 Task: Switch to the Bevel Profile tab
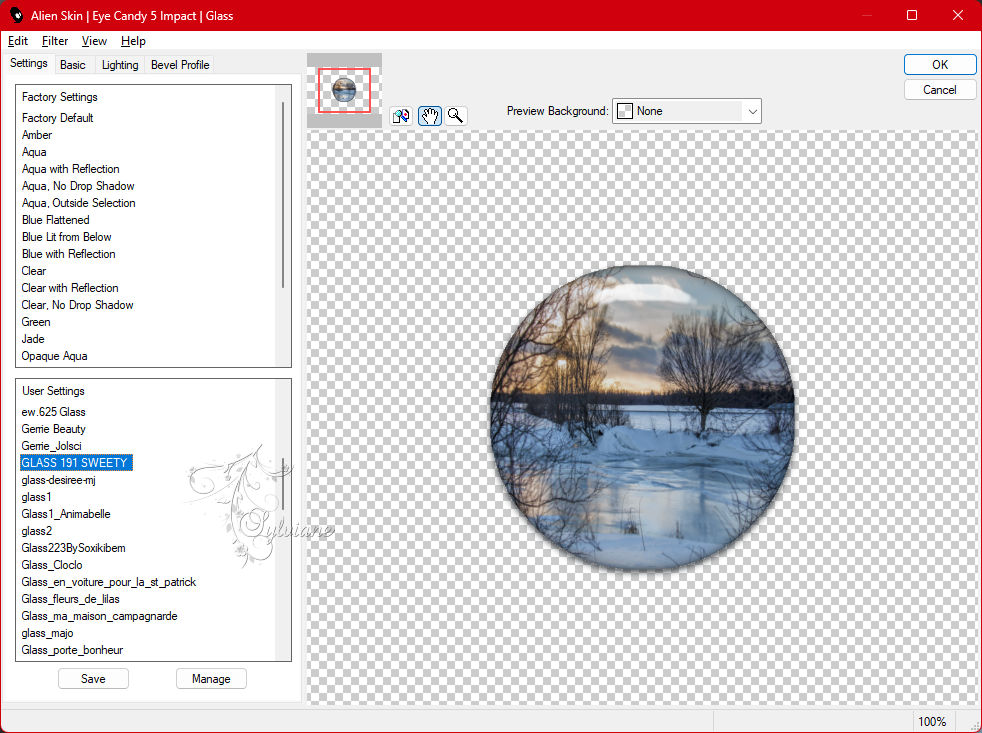(180, 65)
